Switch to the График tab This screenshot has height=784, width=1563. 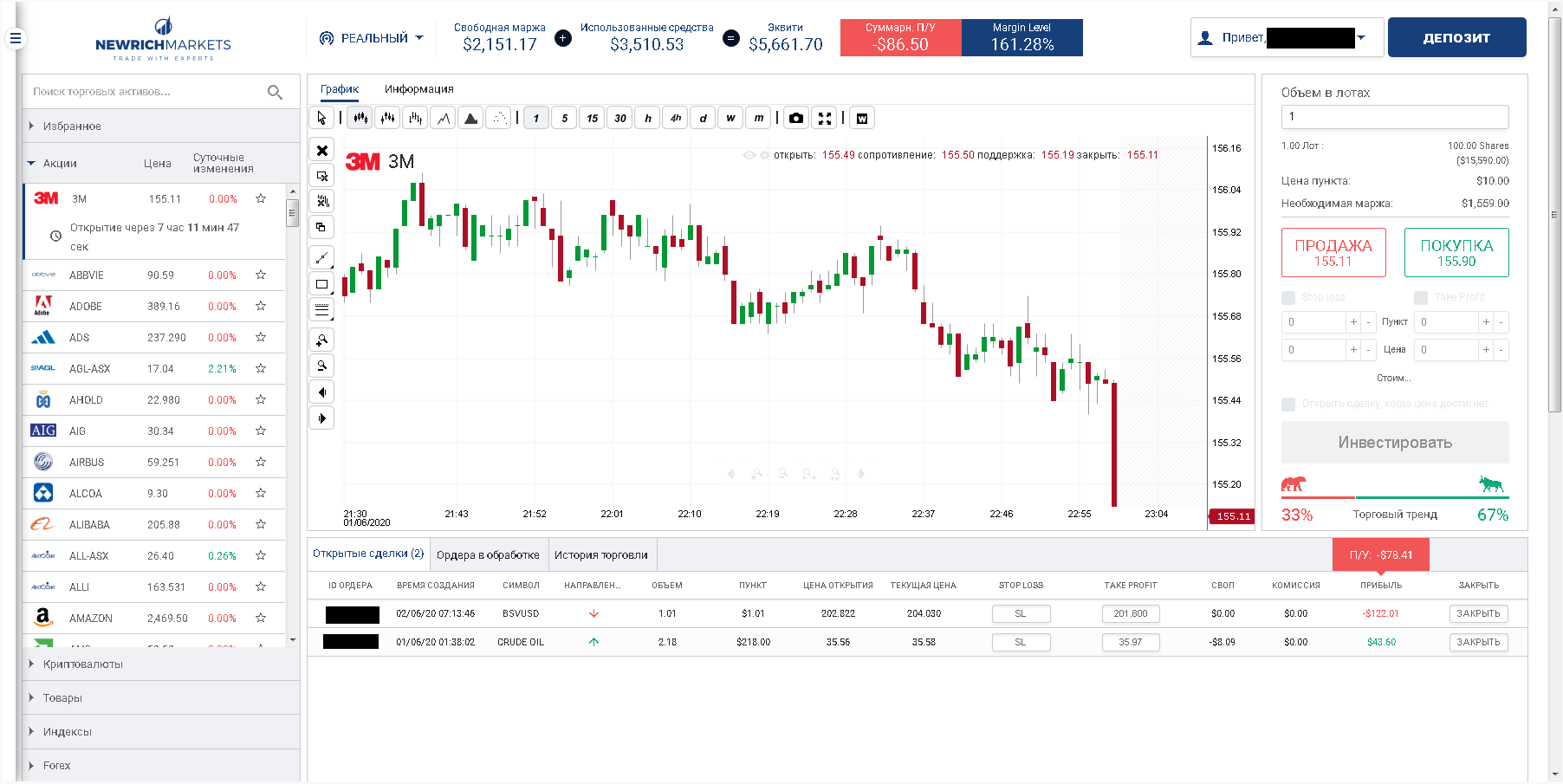[340, 89]
